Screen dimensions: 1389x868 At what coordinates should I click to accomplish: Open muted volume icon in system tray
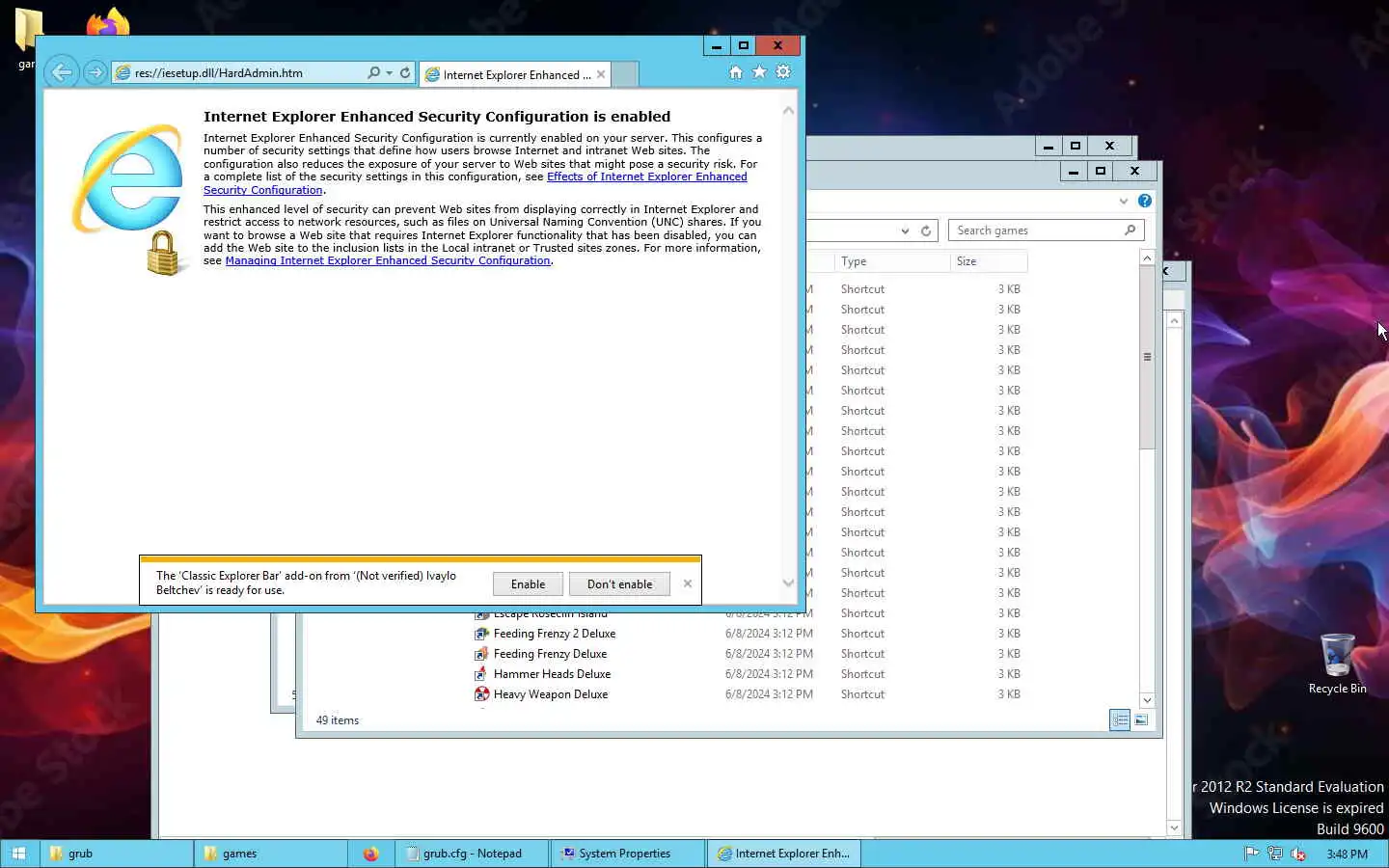[1298, 854]
